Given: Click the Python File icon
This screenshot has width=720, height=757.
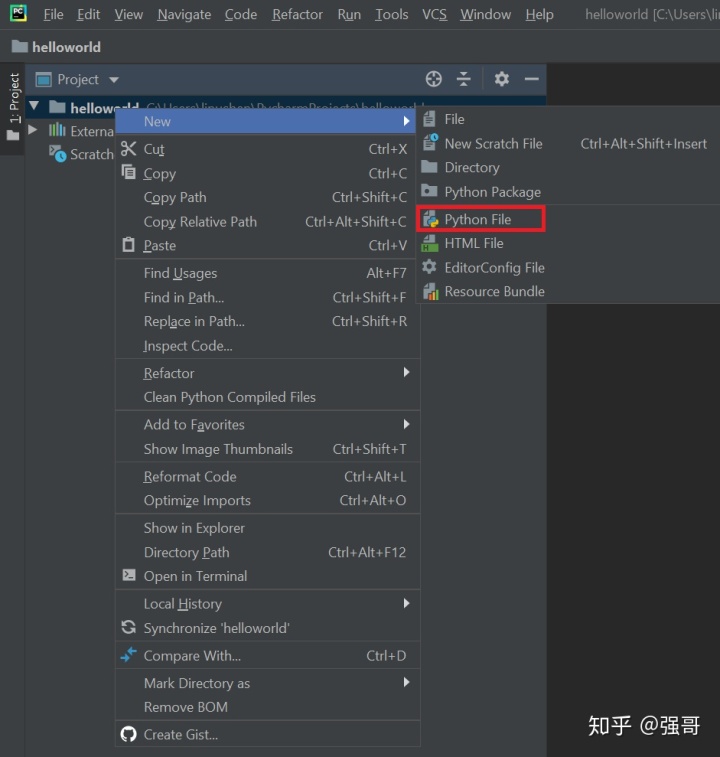Looking at the screenshot, I should click(430, 219).
